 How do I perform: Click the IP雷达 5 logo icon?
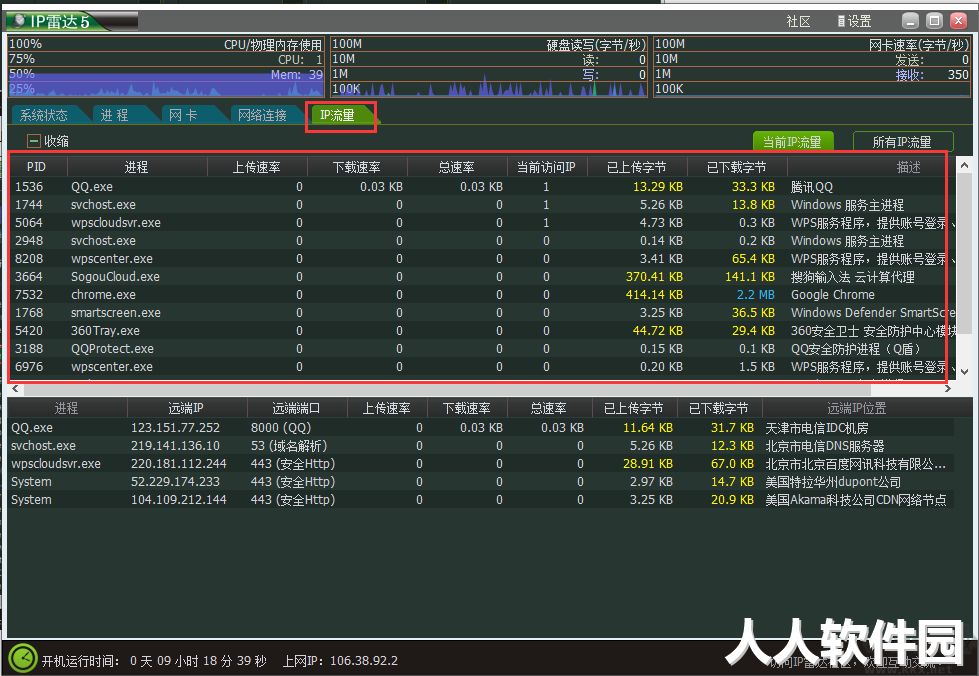[19, 21]
